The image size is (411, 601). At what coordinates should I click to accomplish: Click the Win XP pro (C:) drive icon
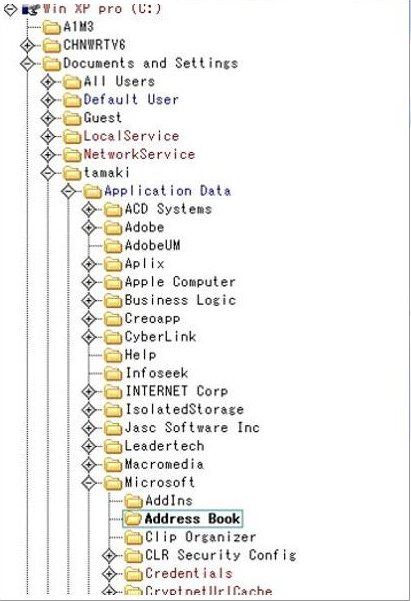tap(31, 9)
